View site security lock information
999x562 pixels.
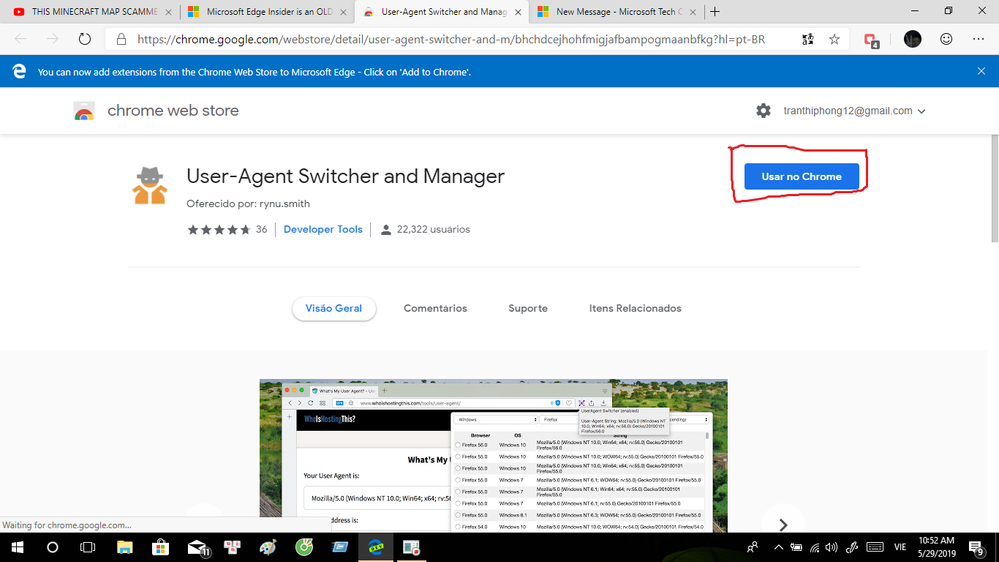(x=121, y=39)
